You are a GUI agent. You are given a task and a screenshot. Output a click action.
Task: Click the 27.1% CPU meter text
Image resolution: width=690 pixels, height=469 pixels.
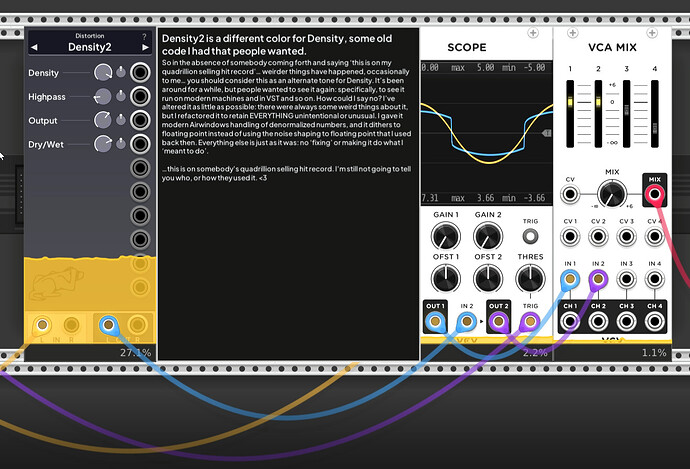136,352
